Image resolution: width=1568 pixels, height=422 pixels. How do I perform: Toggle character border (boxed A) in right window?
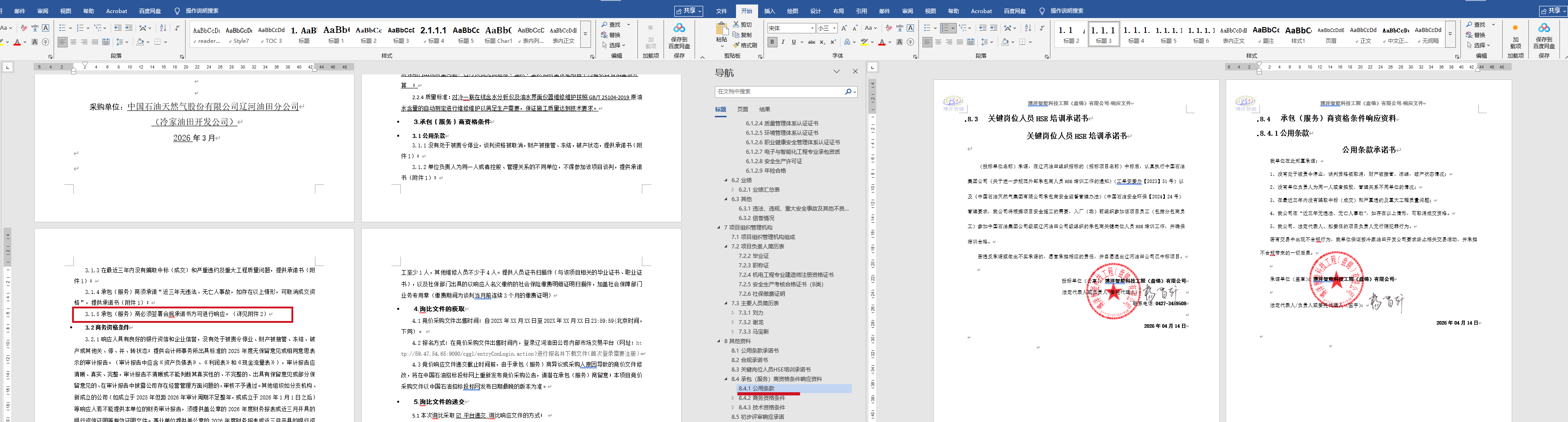pyautogui.click(x=911, y=28)
